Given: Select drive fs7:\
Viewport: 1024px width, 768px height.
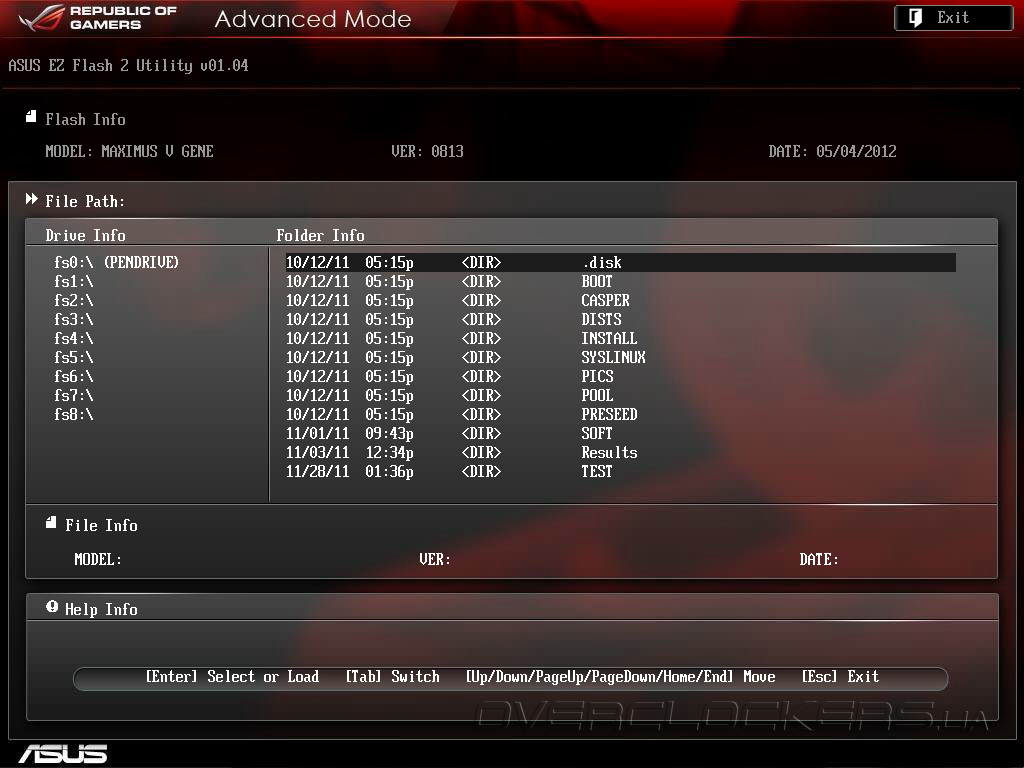Looking at the screenshot, I should [x=74, y=395].
